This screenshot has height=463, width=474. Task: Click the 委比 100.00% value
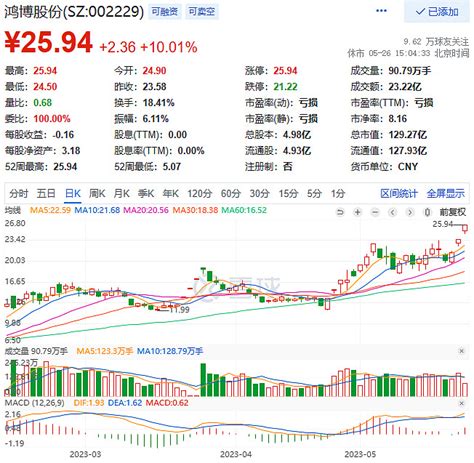click(52, 119)
